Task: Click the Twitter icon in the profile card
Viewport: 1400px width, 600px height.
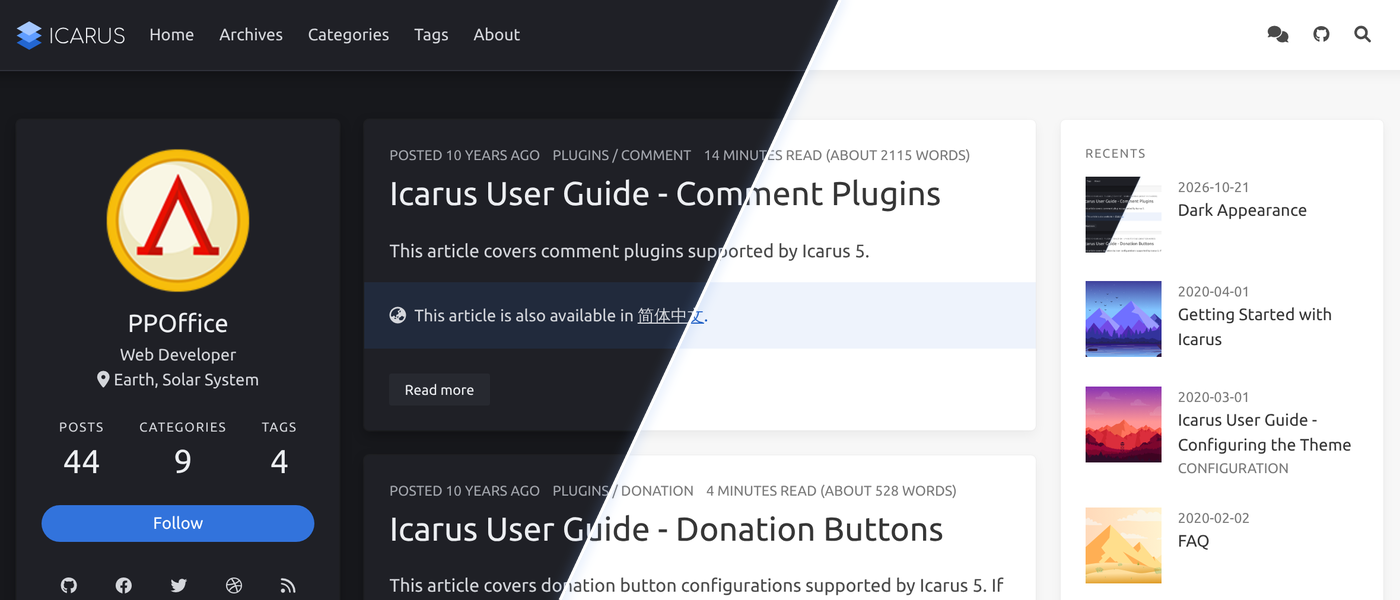Action: click(179, 585)
